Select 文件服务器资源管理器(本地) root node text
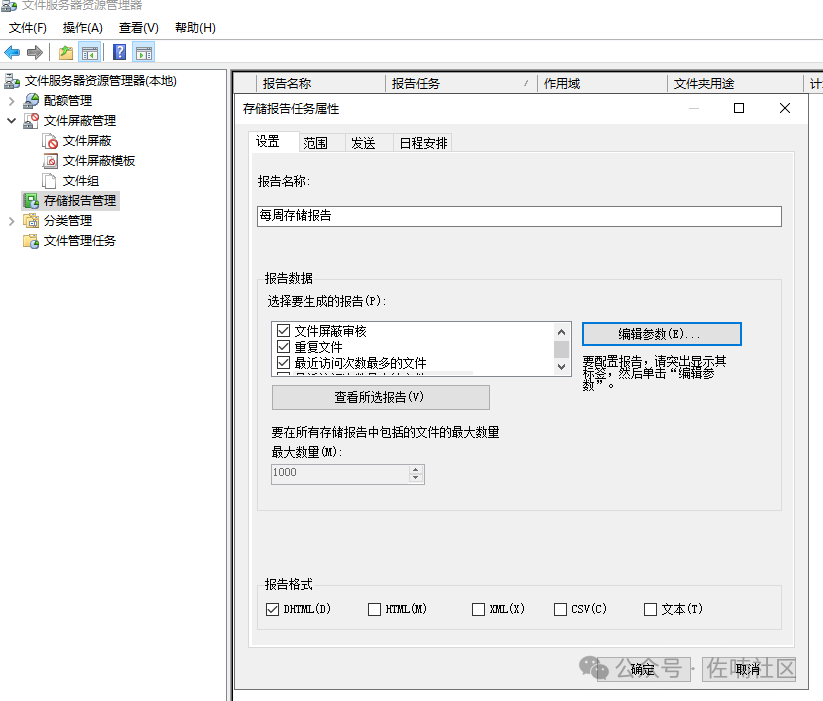 [x=101, y=81]
